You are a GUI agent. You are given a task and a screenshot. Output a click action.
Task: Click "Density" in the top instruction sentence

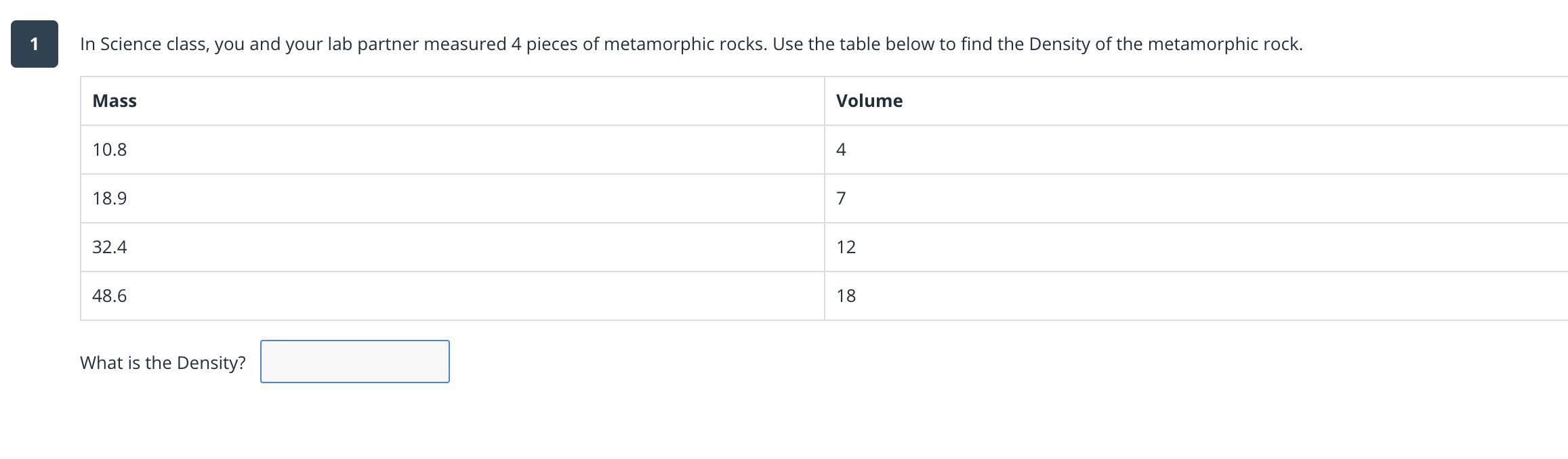[1059, 45]
